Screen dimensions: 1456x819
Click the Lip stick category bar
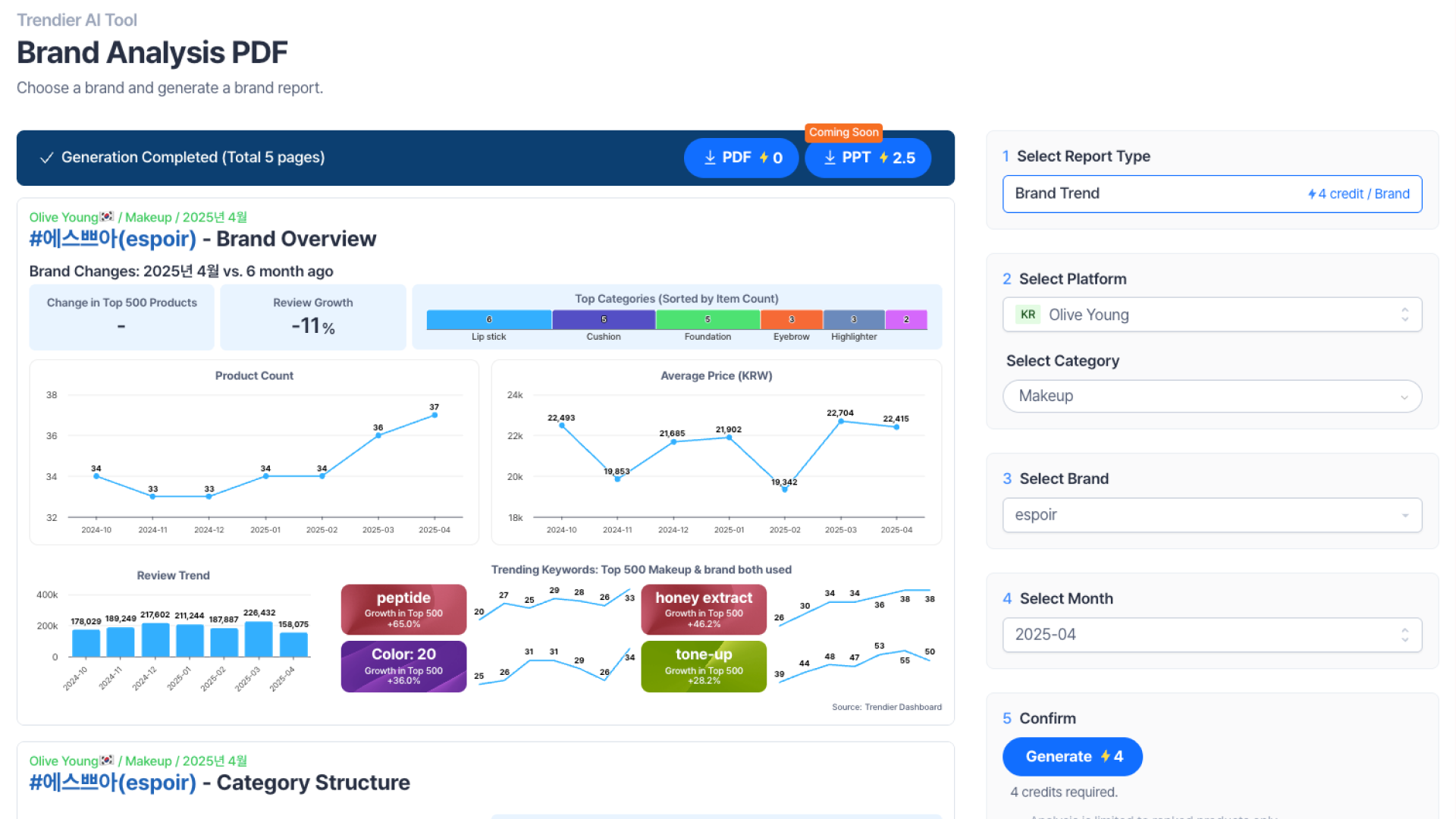pos(489,320)
